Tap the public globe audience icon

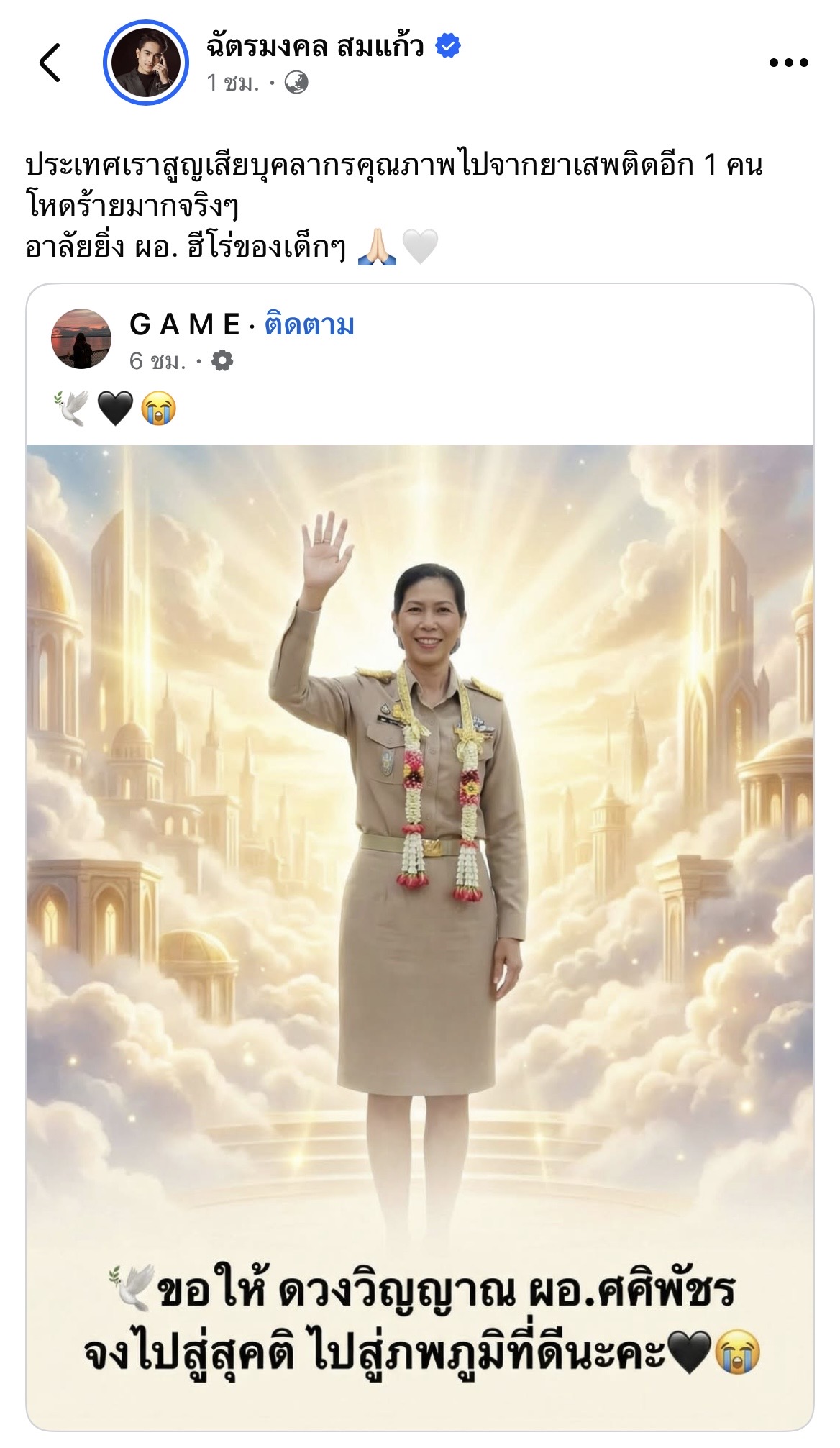(297, 83)
